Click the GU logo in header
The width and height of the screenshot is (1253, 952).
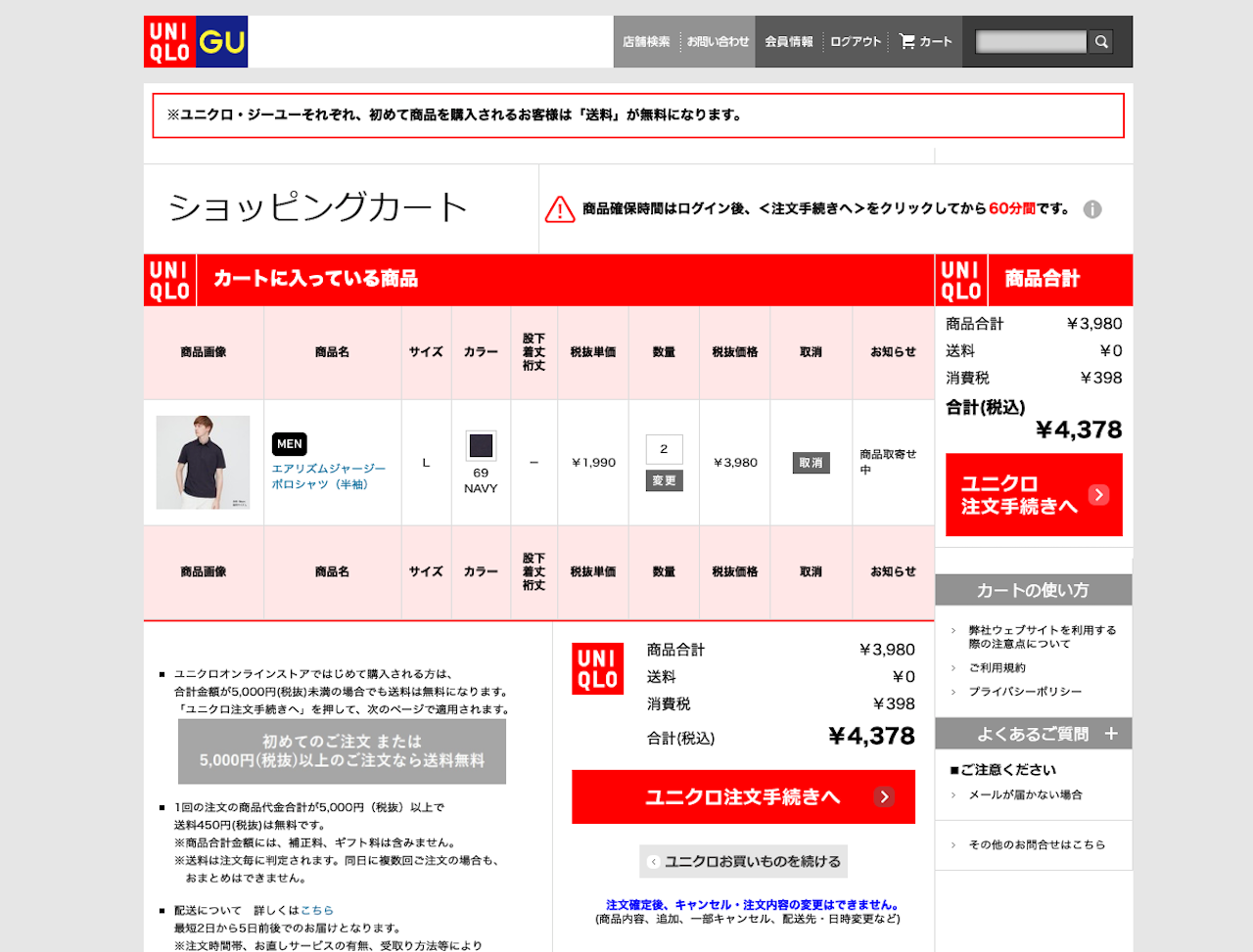(222, 42)
